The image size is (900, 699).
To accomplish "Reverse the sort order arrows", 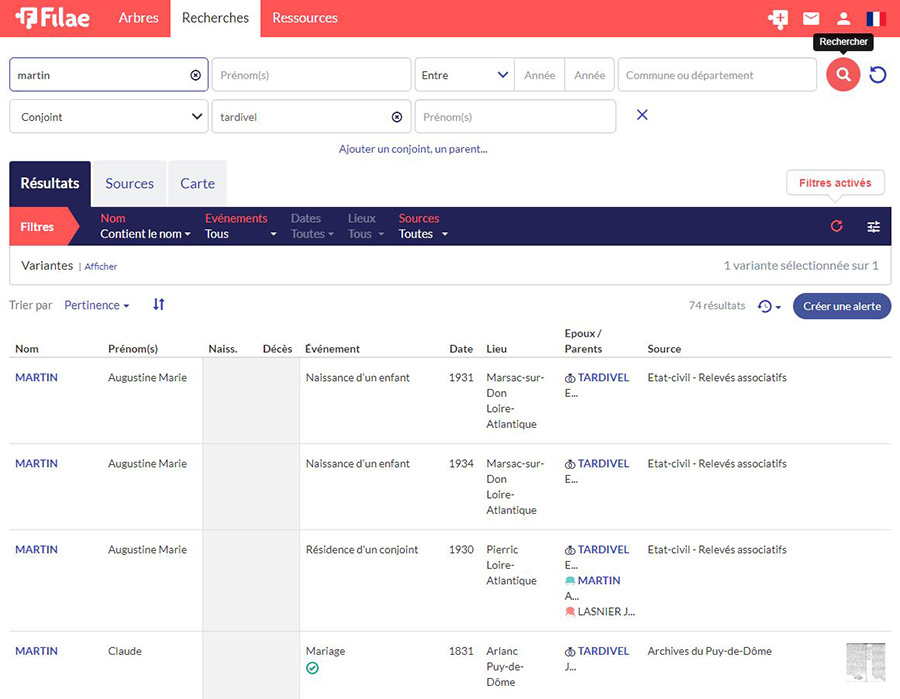I will click(158, 304).
